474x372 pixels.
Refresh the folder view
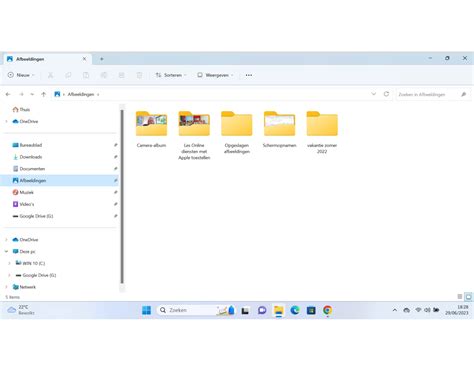[x=386, y=94]
